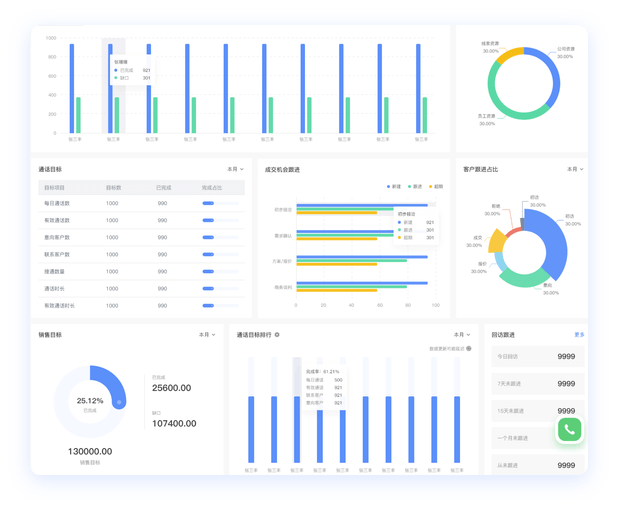The height and width of the screenshot is (510, 618).
Task: Toggle the 新建 legend in 成交机会跟进
Action: tap(393, 186)
